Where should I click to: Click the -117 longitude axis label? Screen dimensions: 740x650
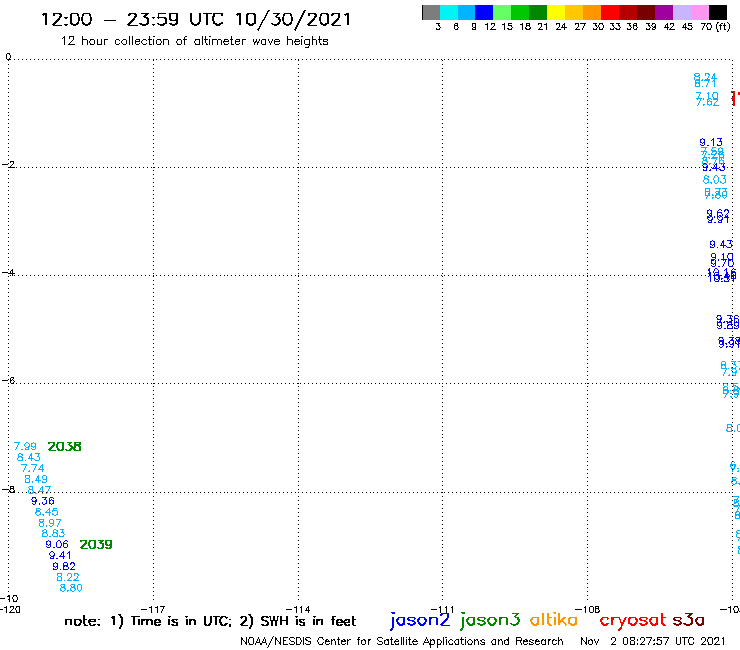153,609
